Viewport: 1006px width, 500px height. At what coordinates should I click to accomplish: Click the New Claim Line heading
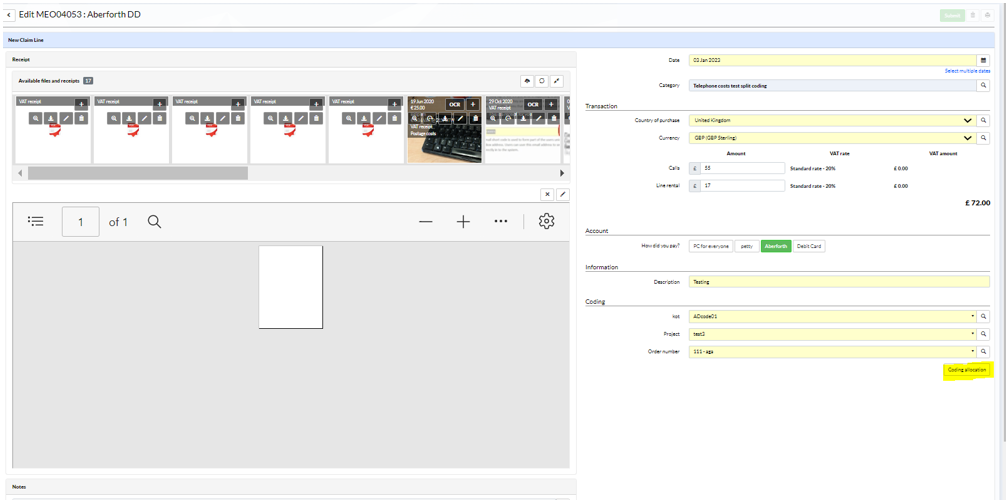(x=26, y=40)
